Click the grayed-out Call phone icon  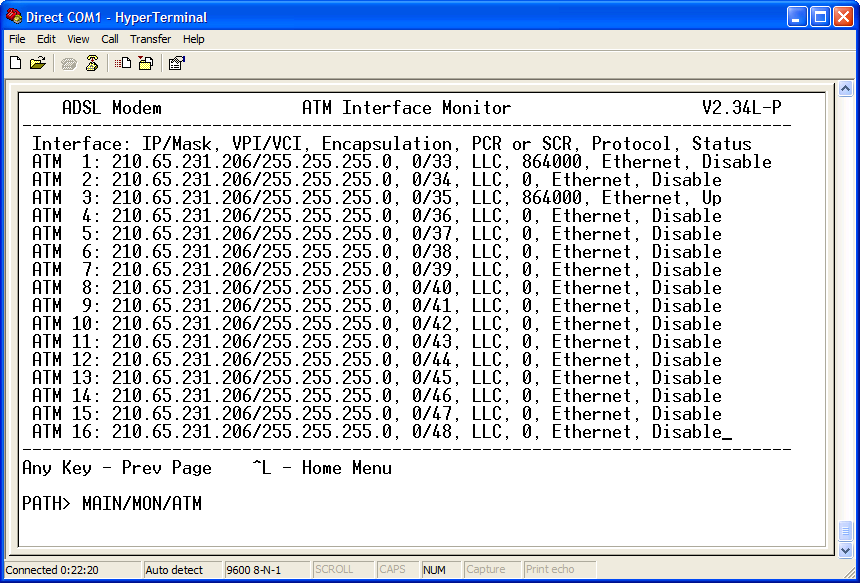pyautogui.click(x=69, y=63)
